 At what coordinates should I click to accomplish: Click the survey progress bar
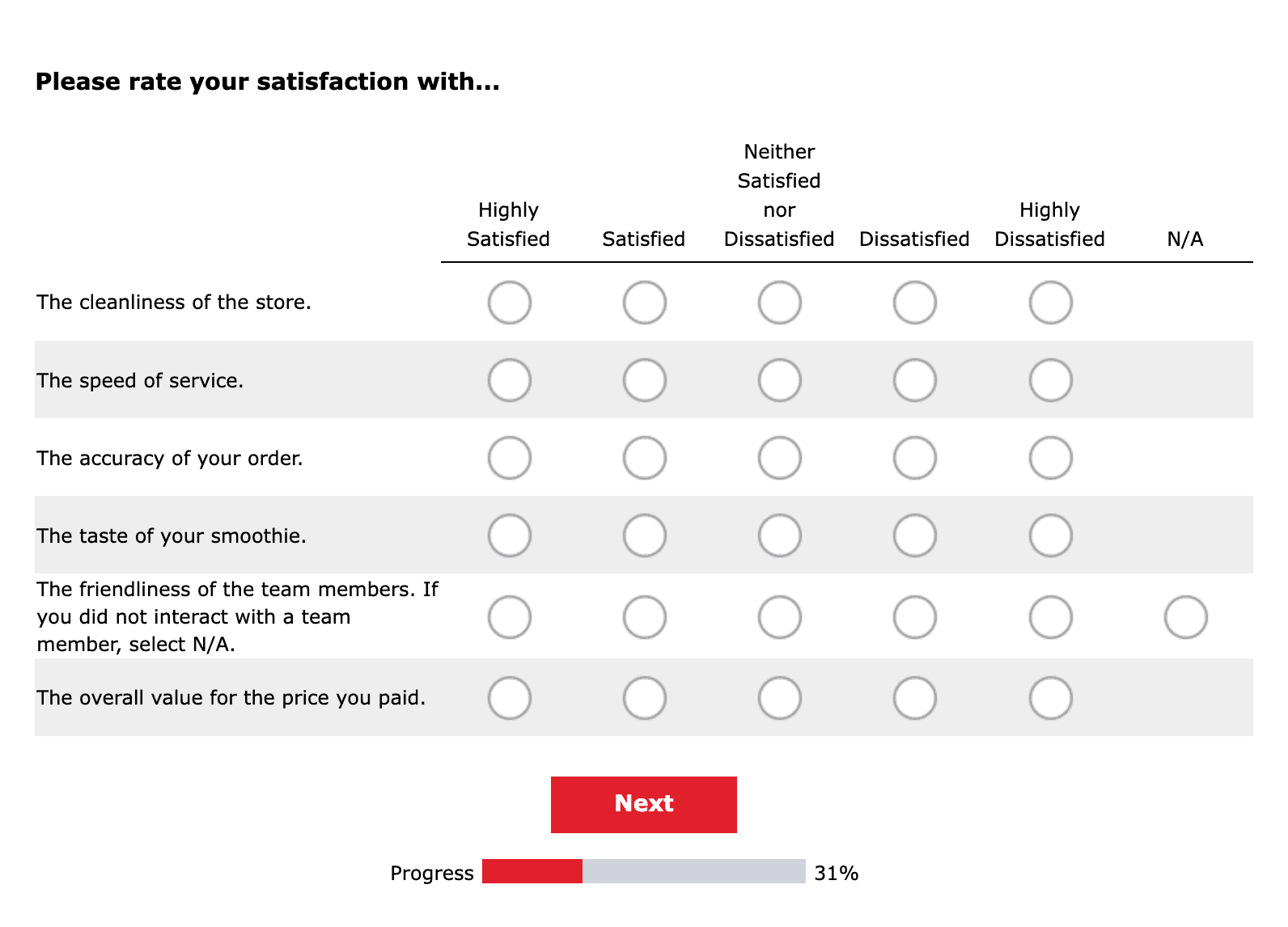(x=644, y=871)
